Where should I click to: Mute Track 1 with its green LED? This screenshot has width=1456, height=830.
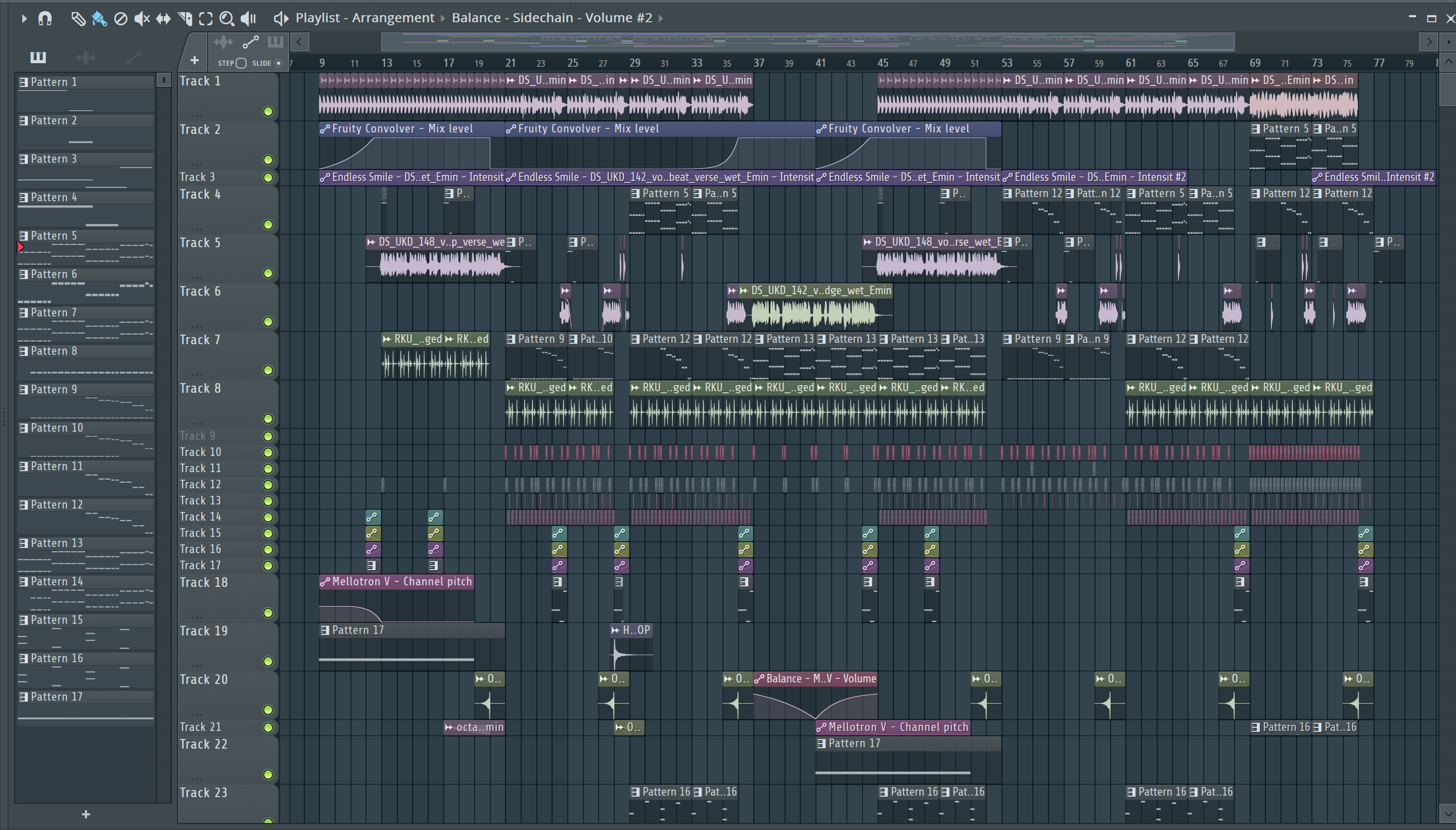click(268, 112)
